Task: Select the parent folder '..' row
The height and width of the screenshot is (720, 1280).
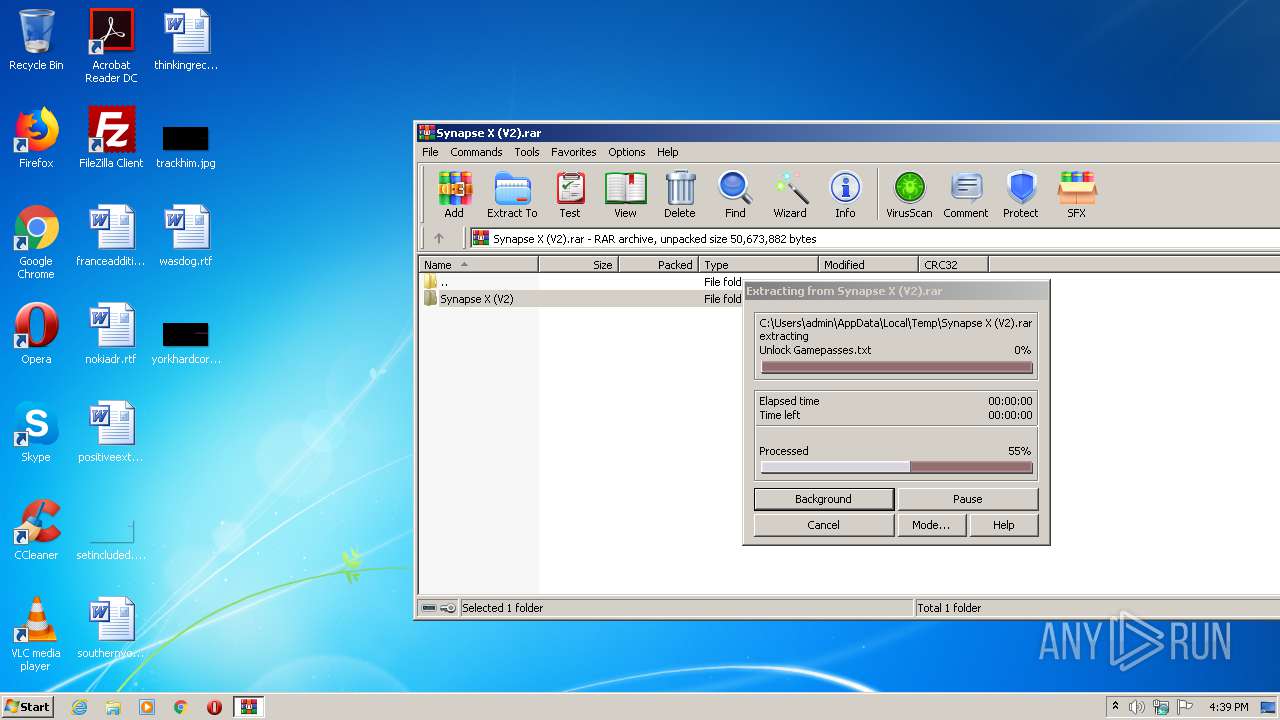Action: [x=582, y=282]
